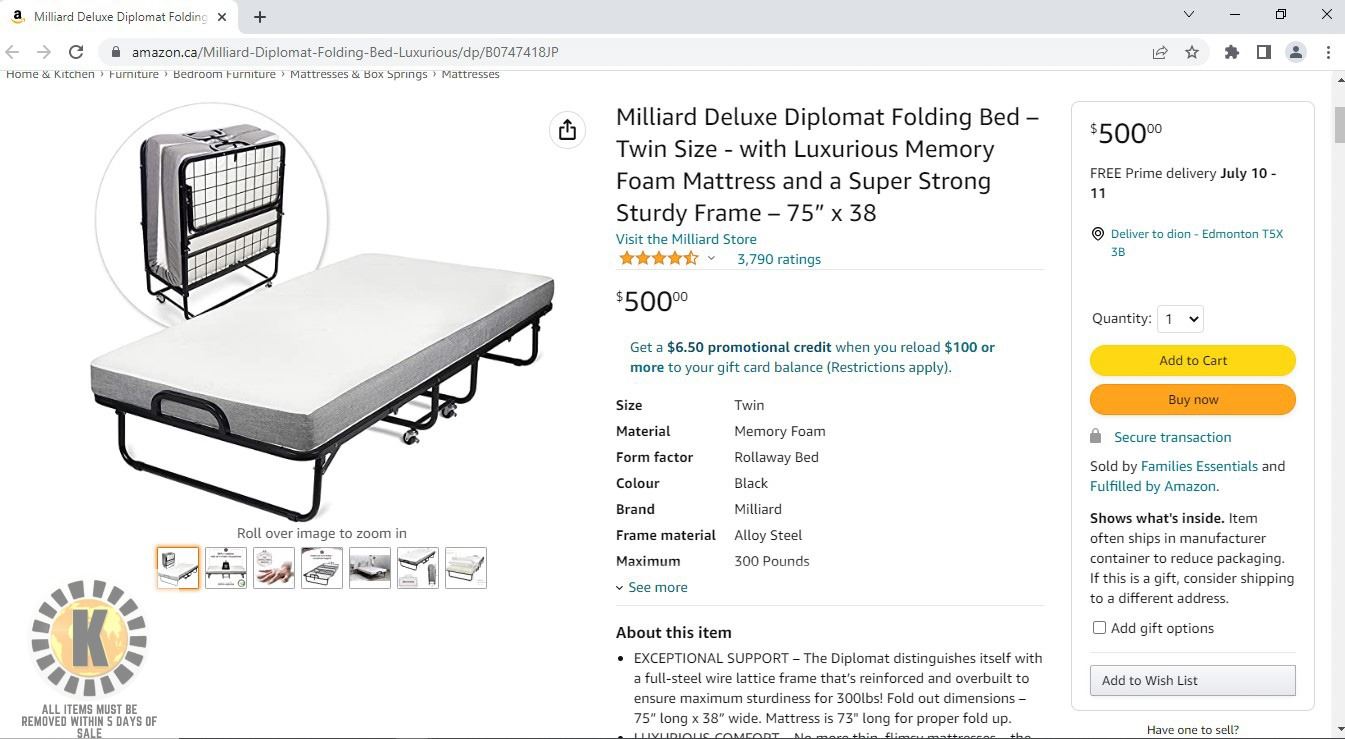Viewport: 1345px width, 739px height.
Task: Open a new tab with the plus icon
Action: click(x=260, y=17)
